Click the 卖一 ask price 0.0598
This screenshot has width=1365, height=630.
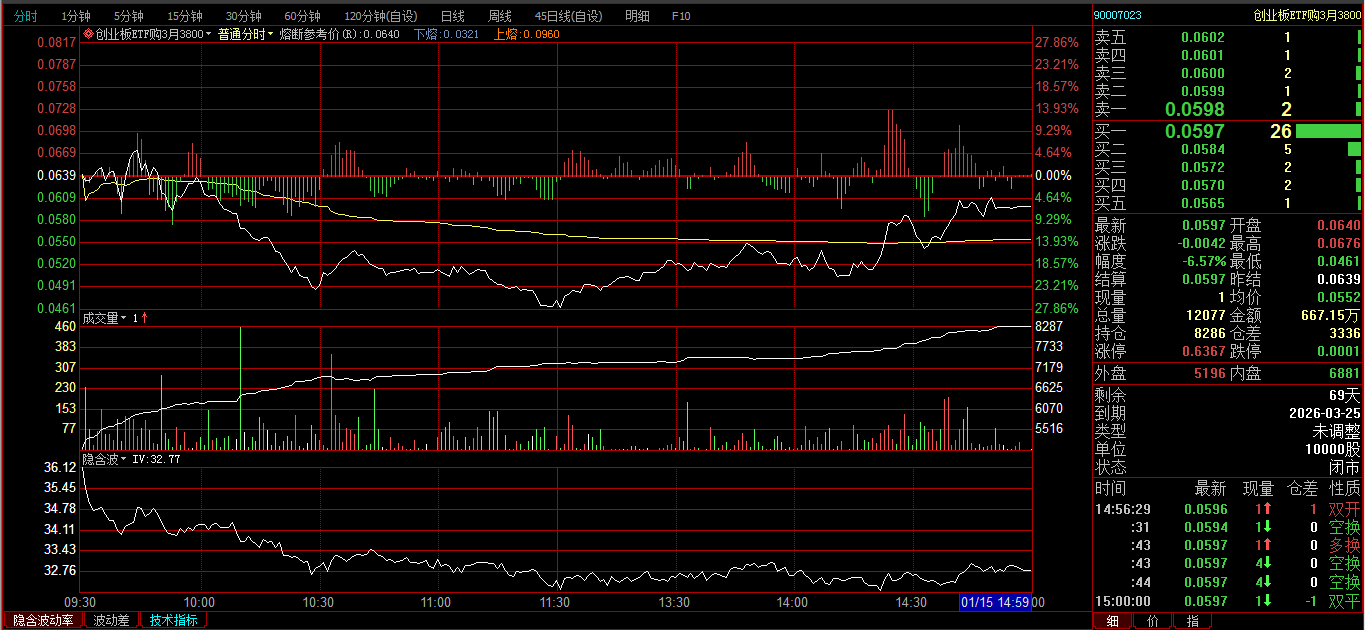click(1194, 110)
